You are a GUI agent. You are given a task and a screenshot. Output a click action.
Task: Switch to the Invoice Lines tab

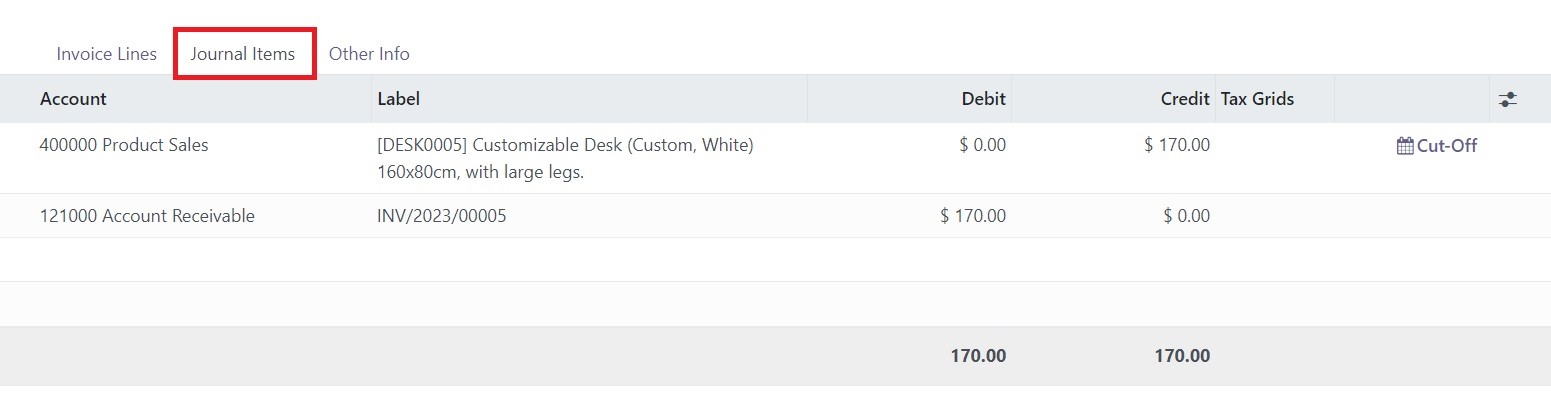click(106, 54)
